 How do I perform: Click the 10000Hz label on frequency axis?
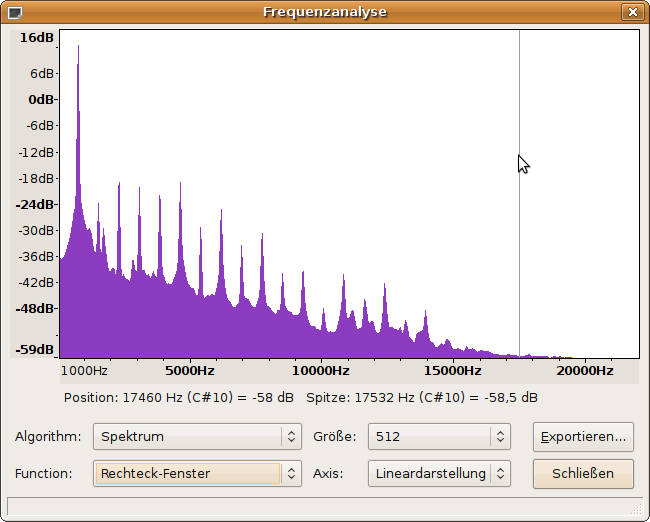coord(320,371)
